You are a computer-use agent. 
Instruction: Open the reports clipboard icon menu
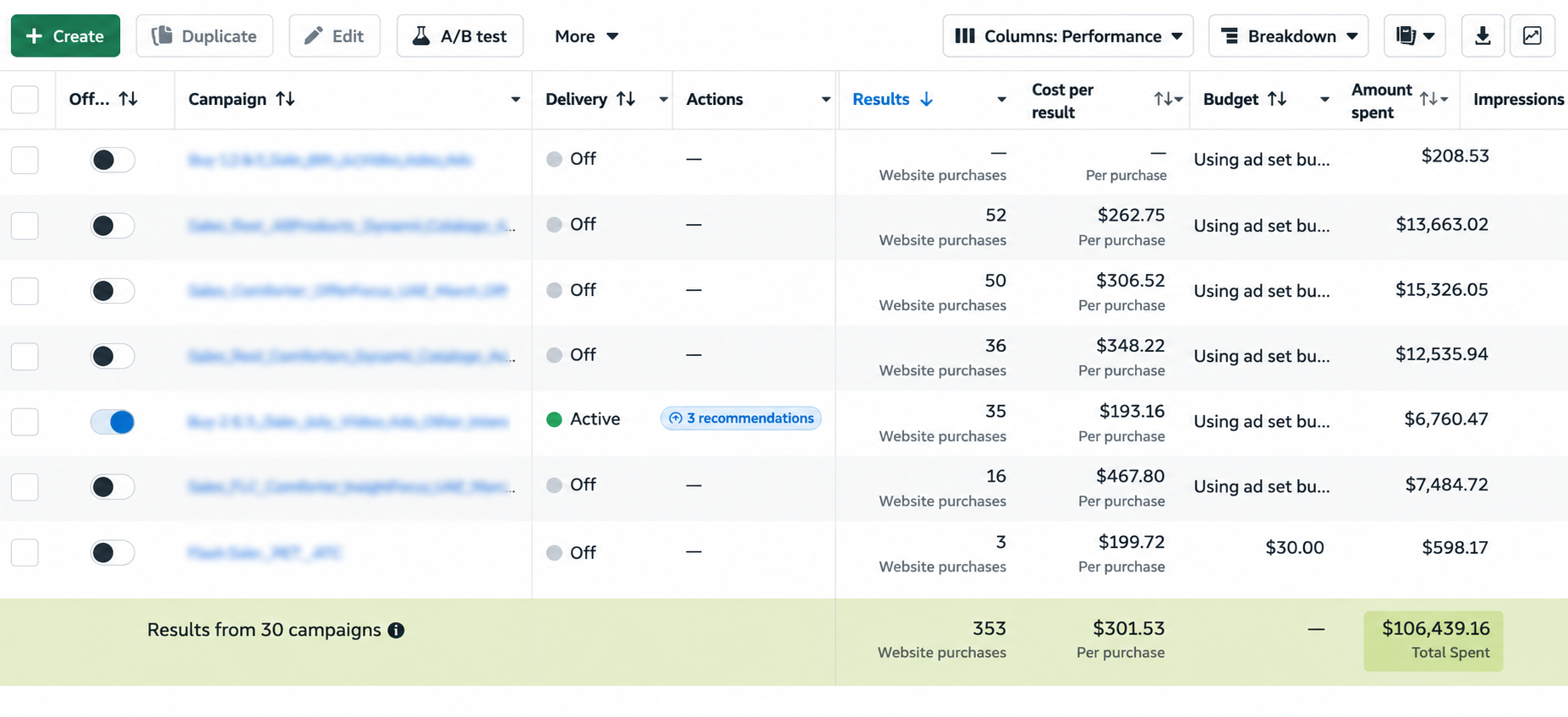point(1414,36)
